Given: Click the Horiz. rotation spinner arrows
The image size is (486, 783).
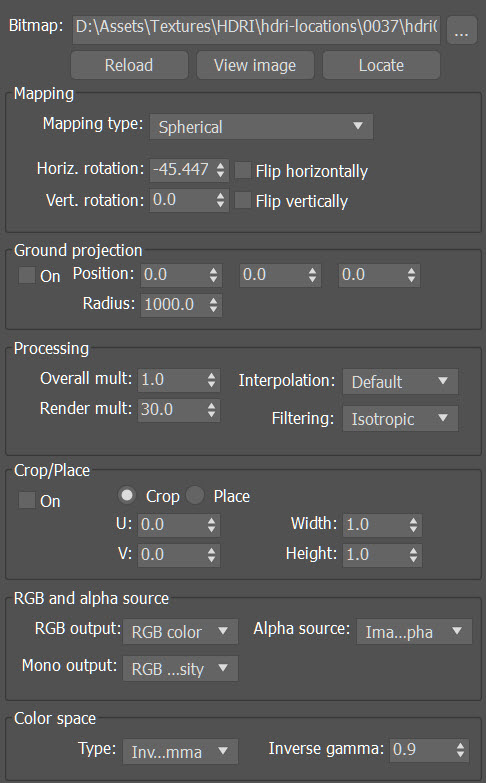Looking at the screenshot, I should click(x=220, y=170).
